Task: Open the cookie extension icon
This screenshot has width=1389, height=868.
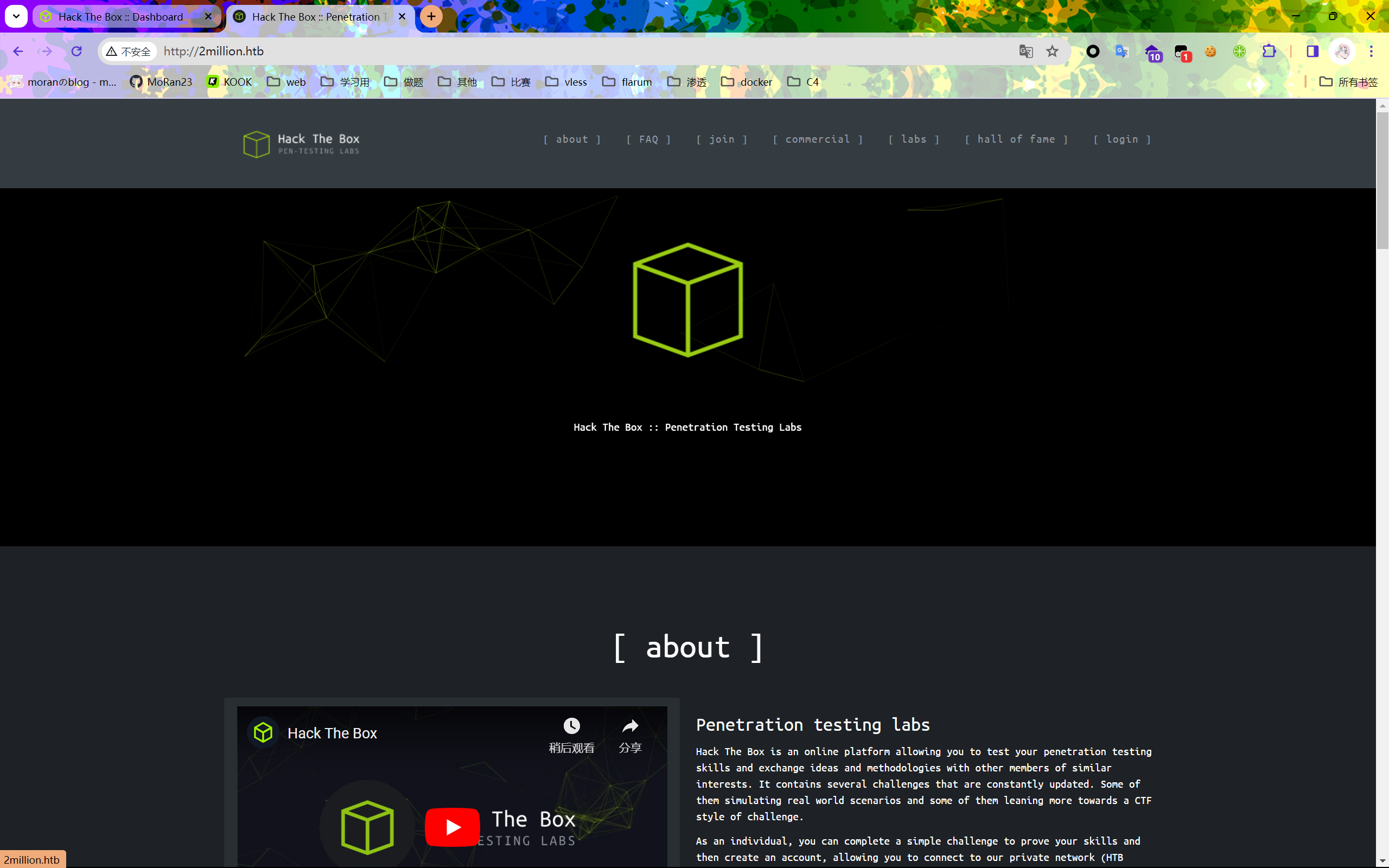Action: pyautogui.click(x=1210, y=52)
